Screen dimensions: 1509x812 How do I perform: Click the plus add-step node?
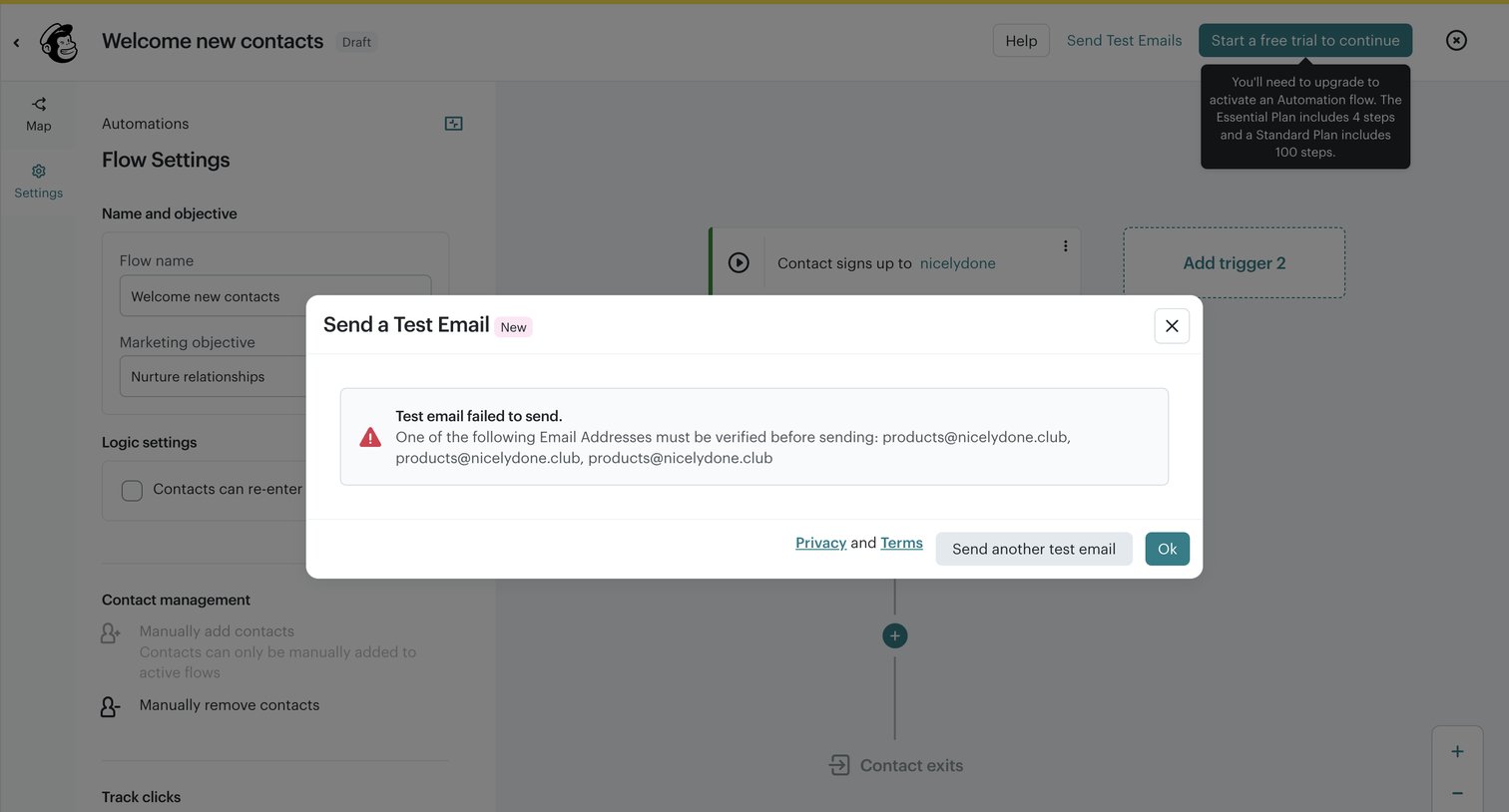895,635
